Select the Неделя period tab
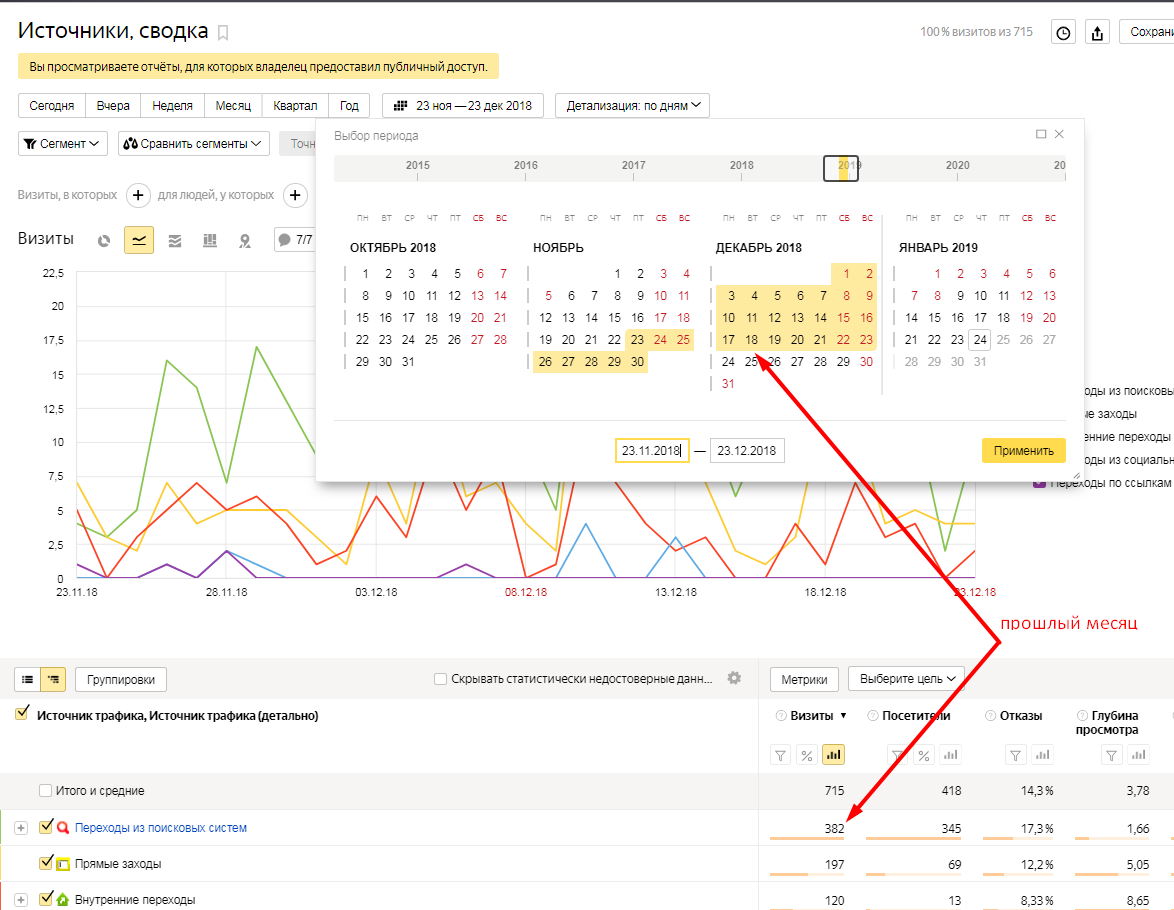1174x910 pixels. [172, 106]
